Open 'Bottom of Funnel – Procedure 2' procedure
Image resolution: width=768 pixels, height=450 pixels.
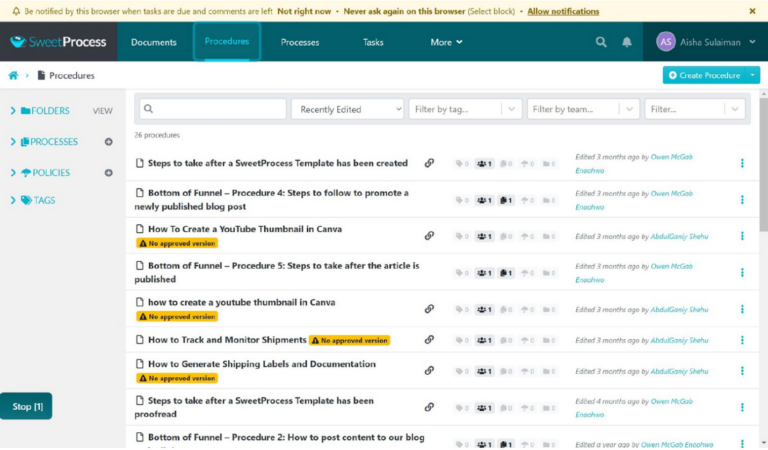[286, 437]
